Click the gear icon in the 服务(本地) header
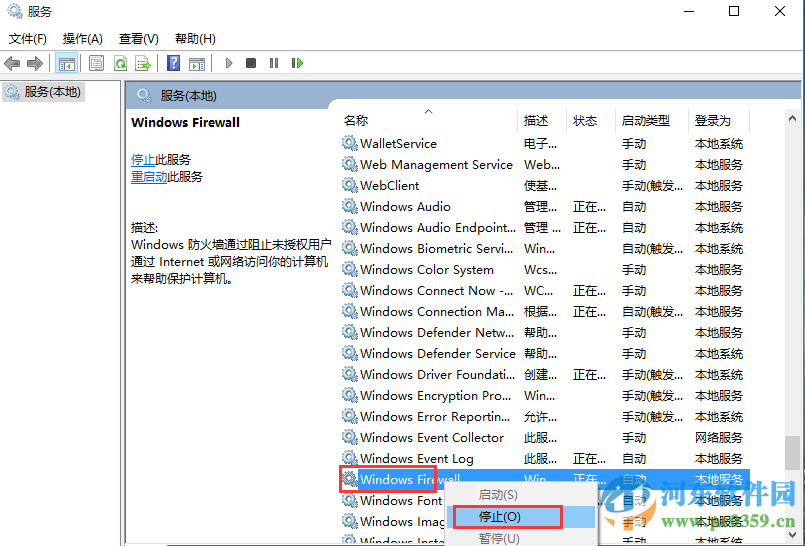Viewport: 805px width, 546px height. [x=144, y=95]
